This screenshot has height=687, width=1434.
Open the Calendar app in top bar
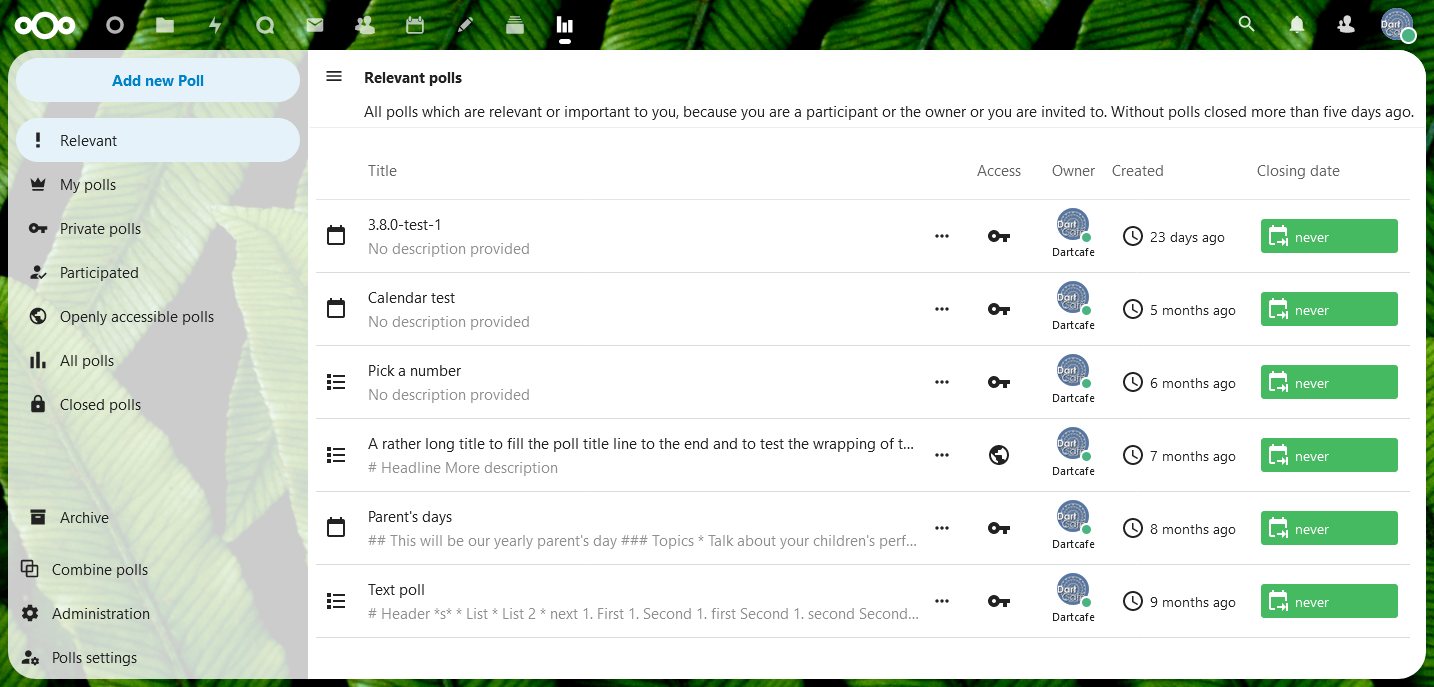tap(415, 25)
